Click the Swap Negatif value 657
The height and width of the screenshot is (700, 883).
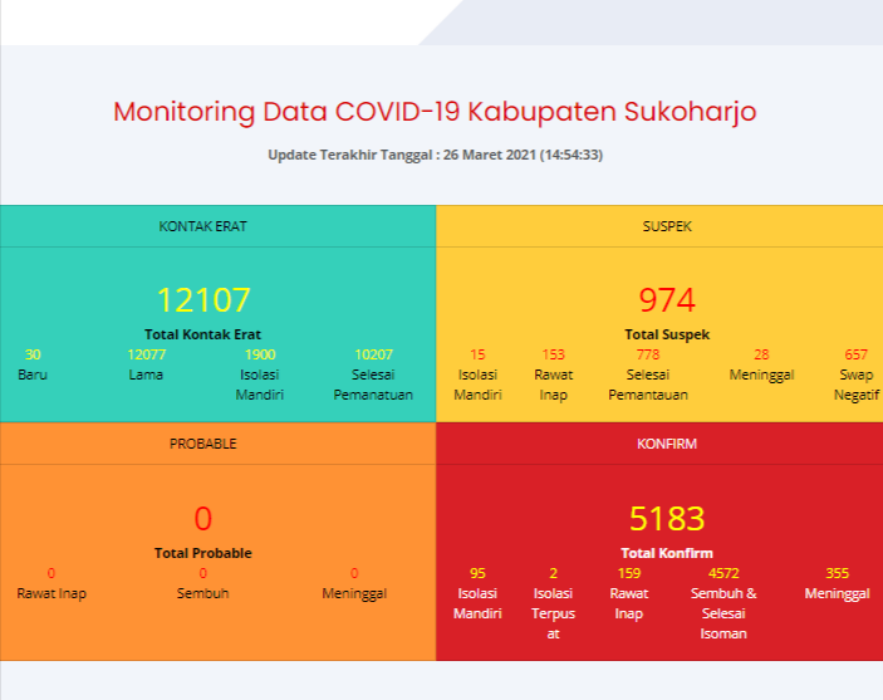click(856, 354)
